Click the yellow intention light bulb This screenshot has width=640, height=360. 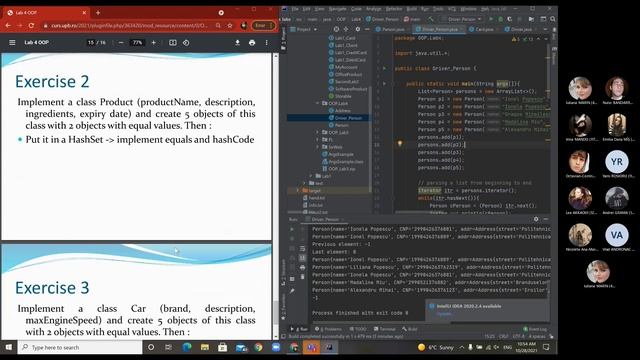coord(400,144)
